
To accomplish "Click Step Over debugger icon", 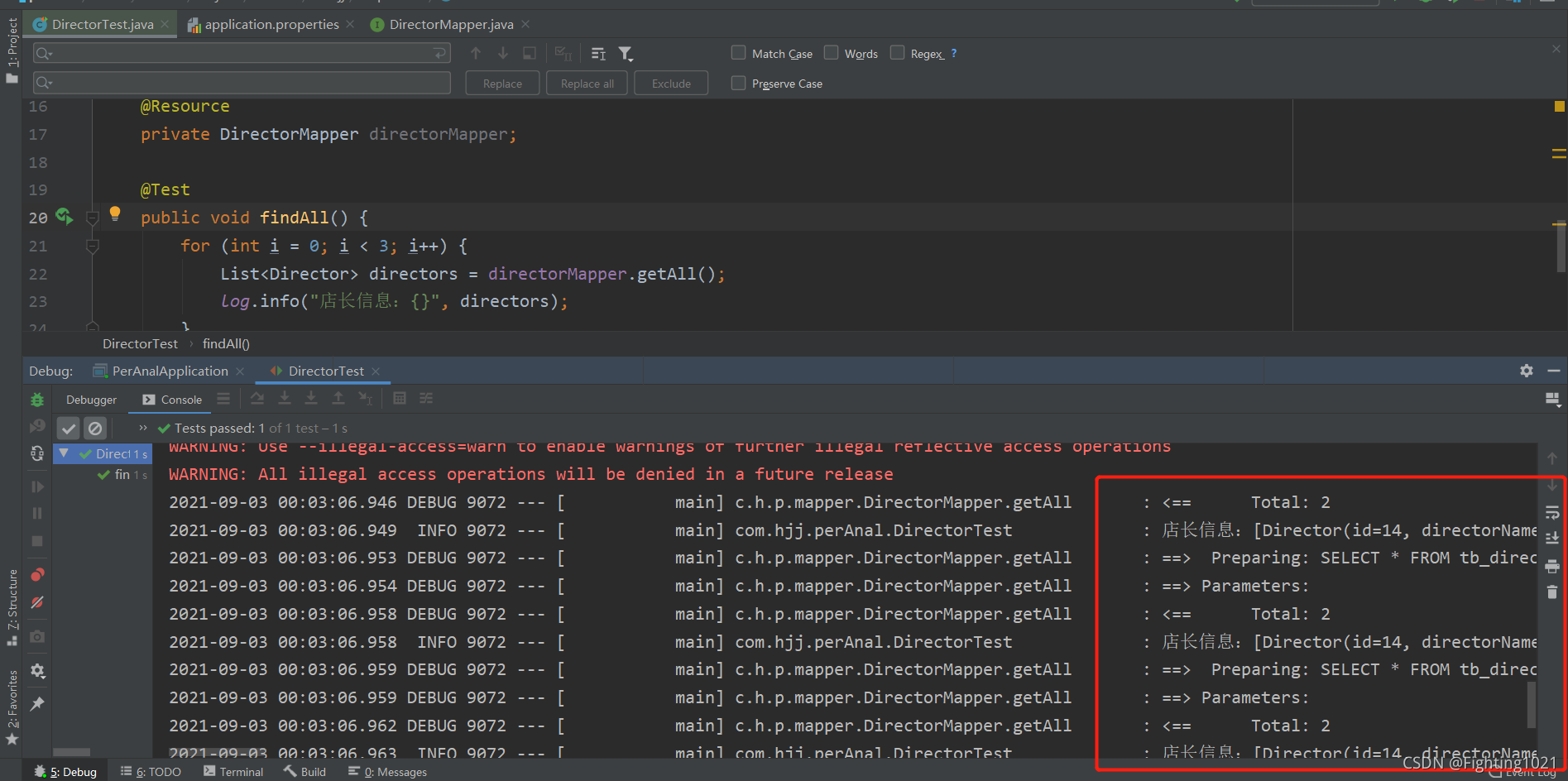I will point(257,399).
